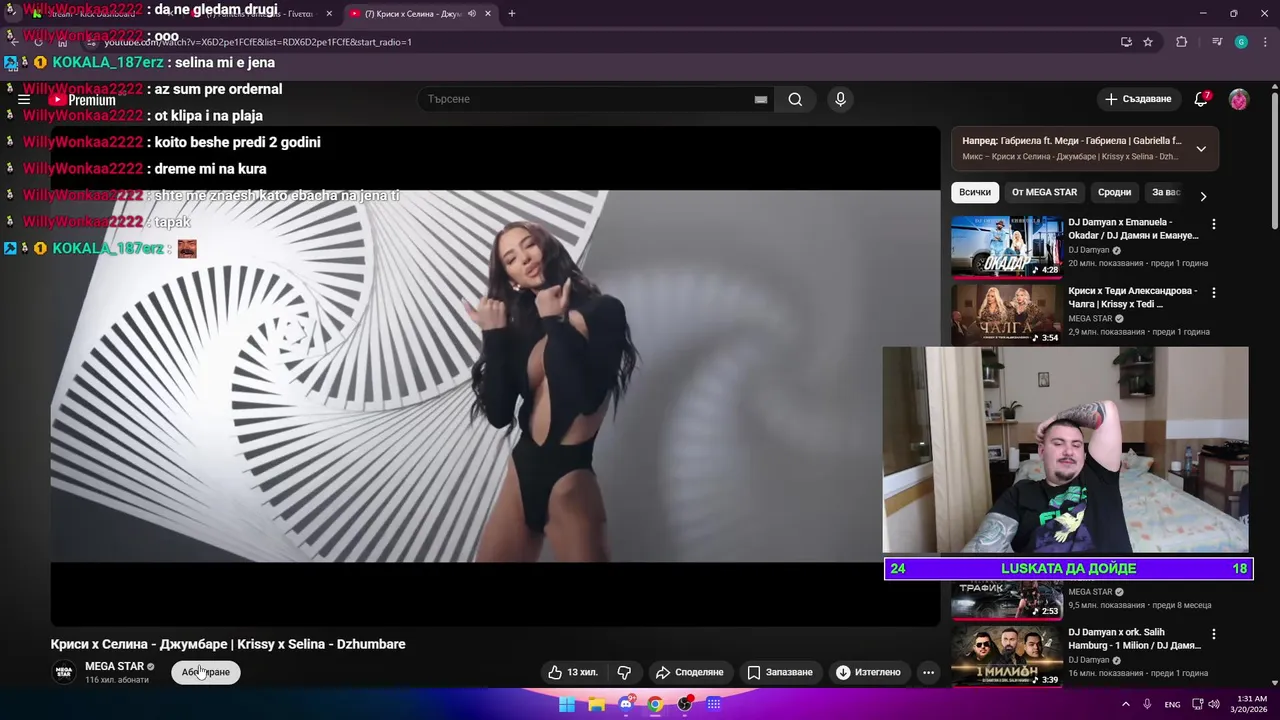Open volume control in system tray
The width and height of the screenshot is (1280, 720).
(x=1214, y=704)
